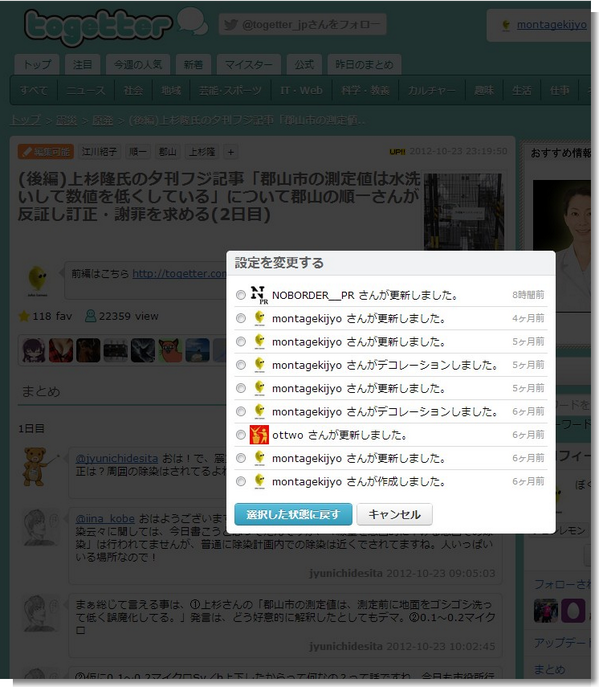Click the lemon avatar next to 前編はこちら
Screen dimensions: 599x687
point(38,280)
